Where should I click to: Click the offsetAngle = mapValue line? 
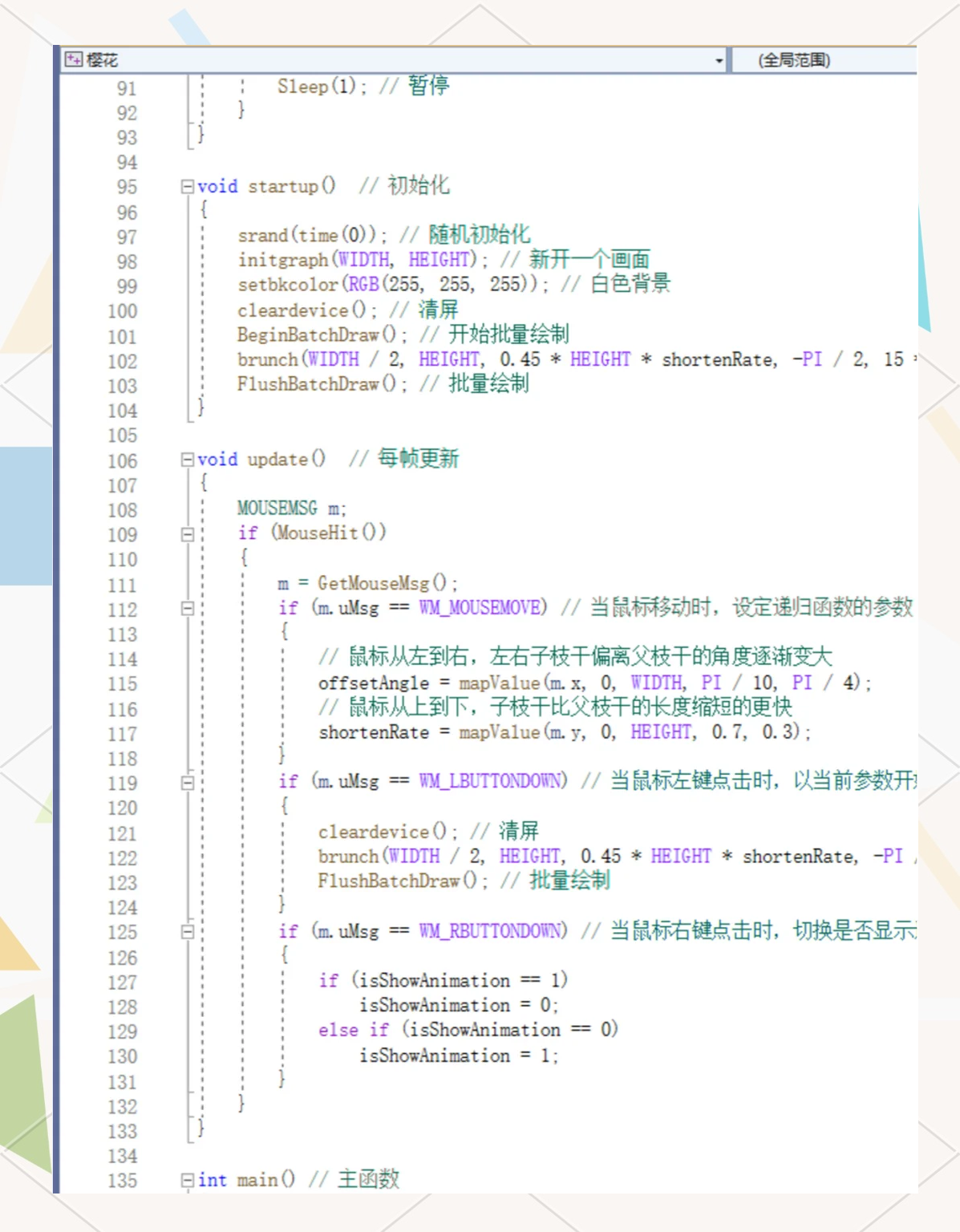pyautogui.click(x=594, y=683)
